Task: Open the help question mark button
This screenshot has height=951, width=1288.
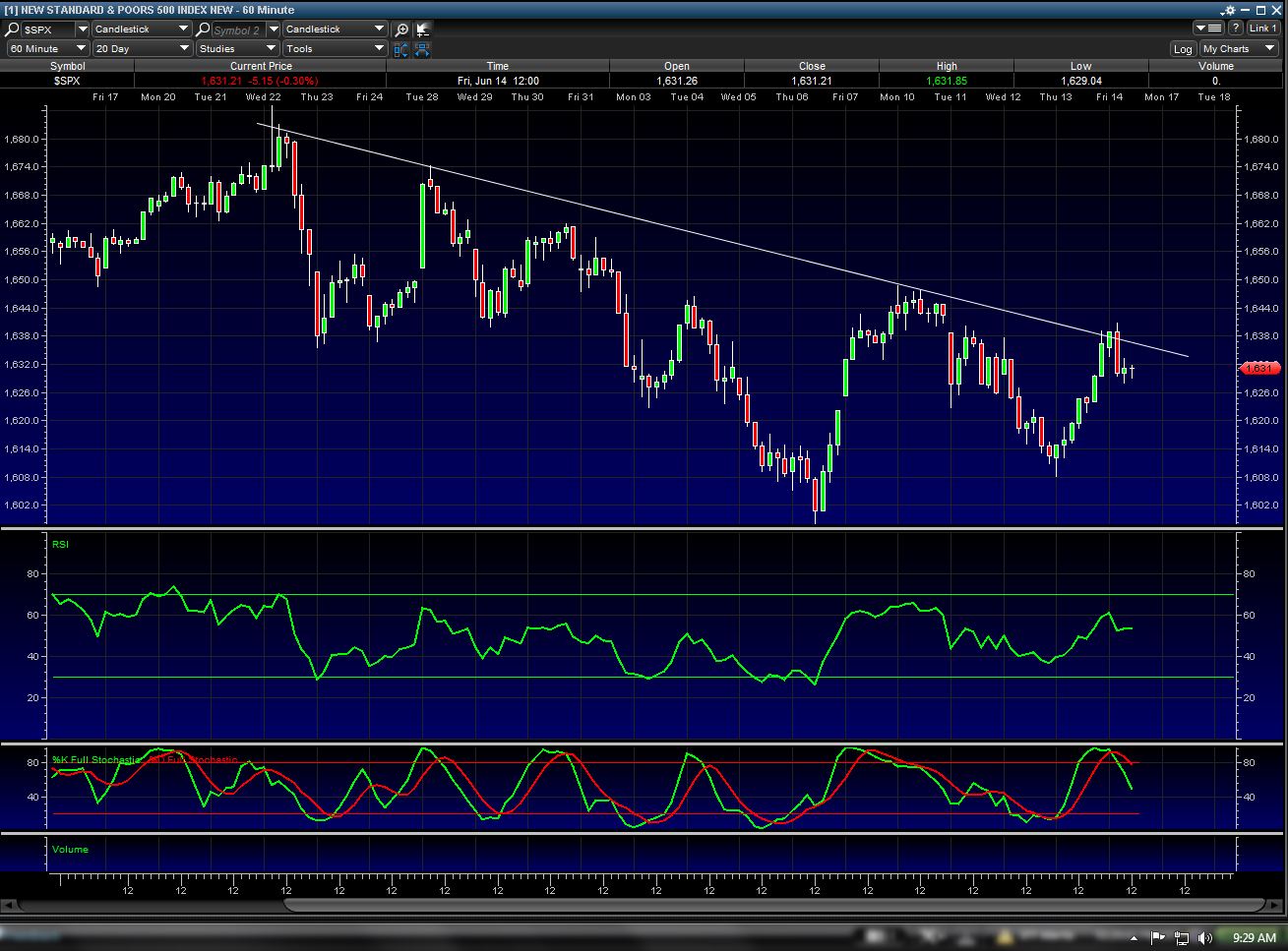Action: (x=1236, y=29)
